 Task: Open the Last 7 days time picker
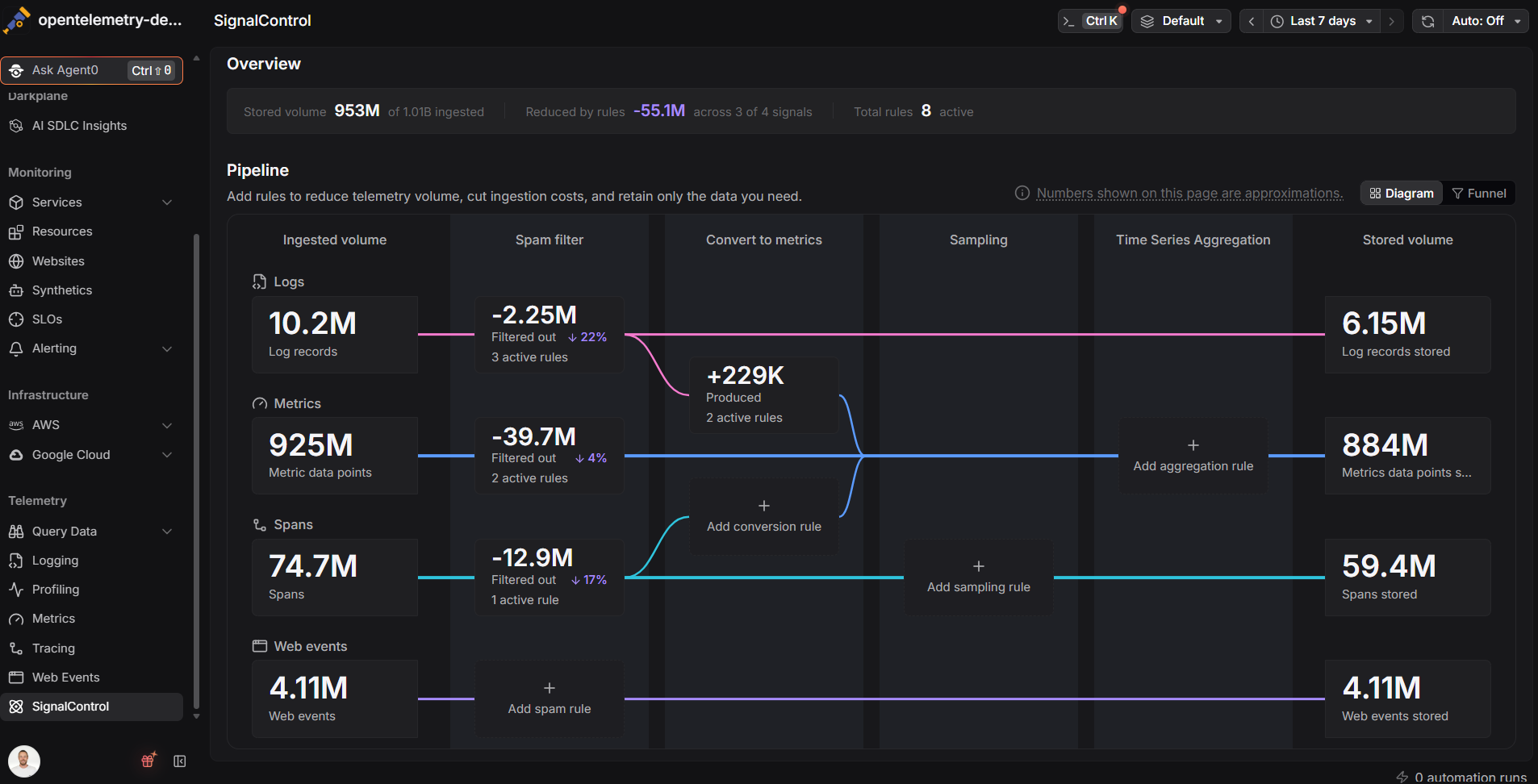tap(1322, 21)
